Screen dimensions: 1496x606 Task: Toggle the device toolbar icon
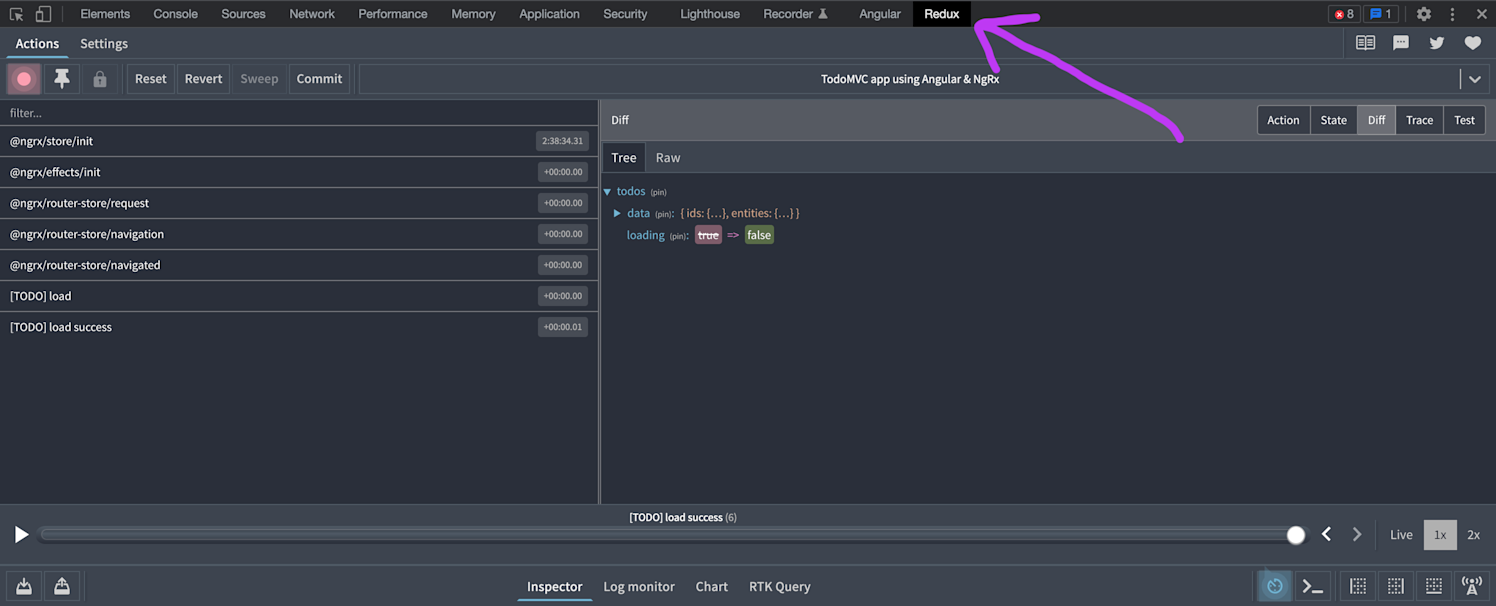tap(43, 14)
